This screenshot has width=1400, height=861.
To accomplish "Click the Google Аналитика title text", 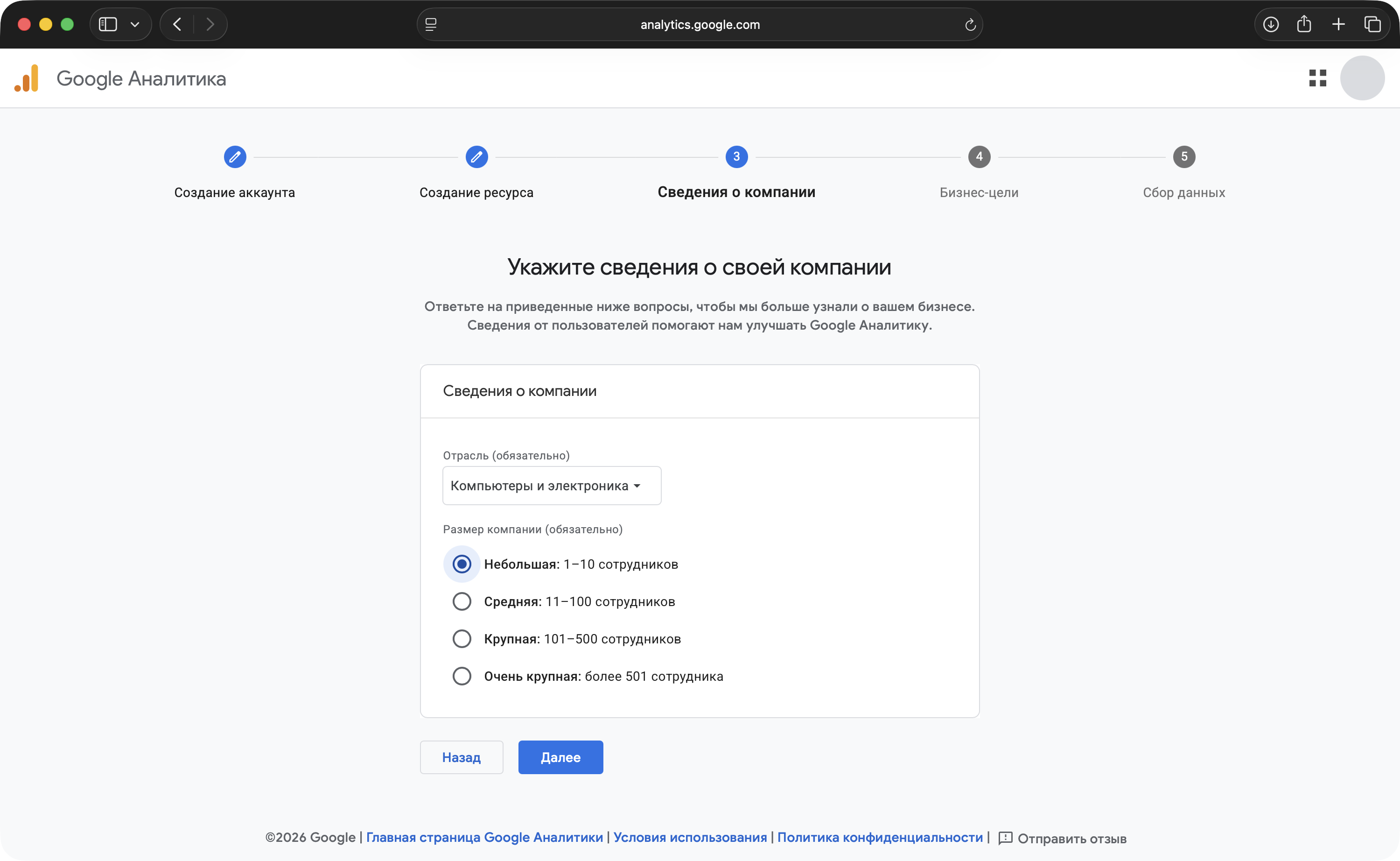I will [x=141, y=78].
